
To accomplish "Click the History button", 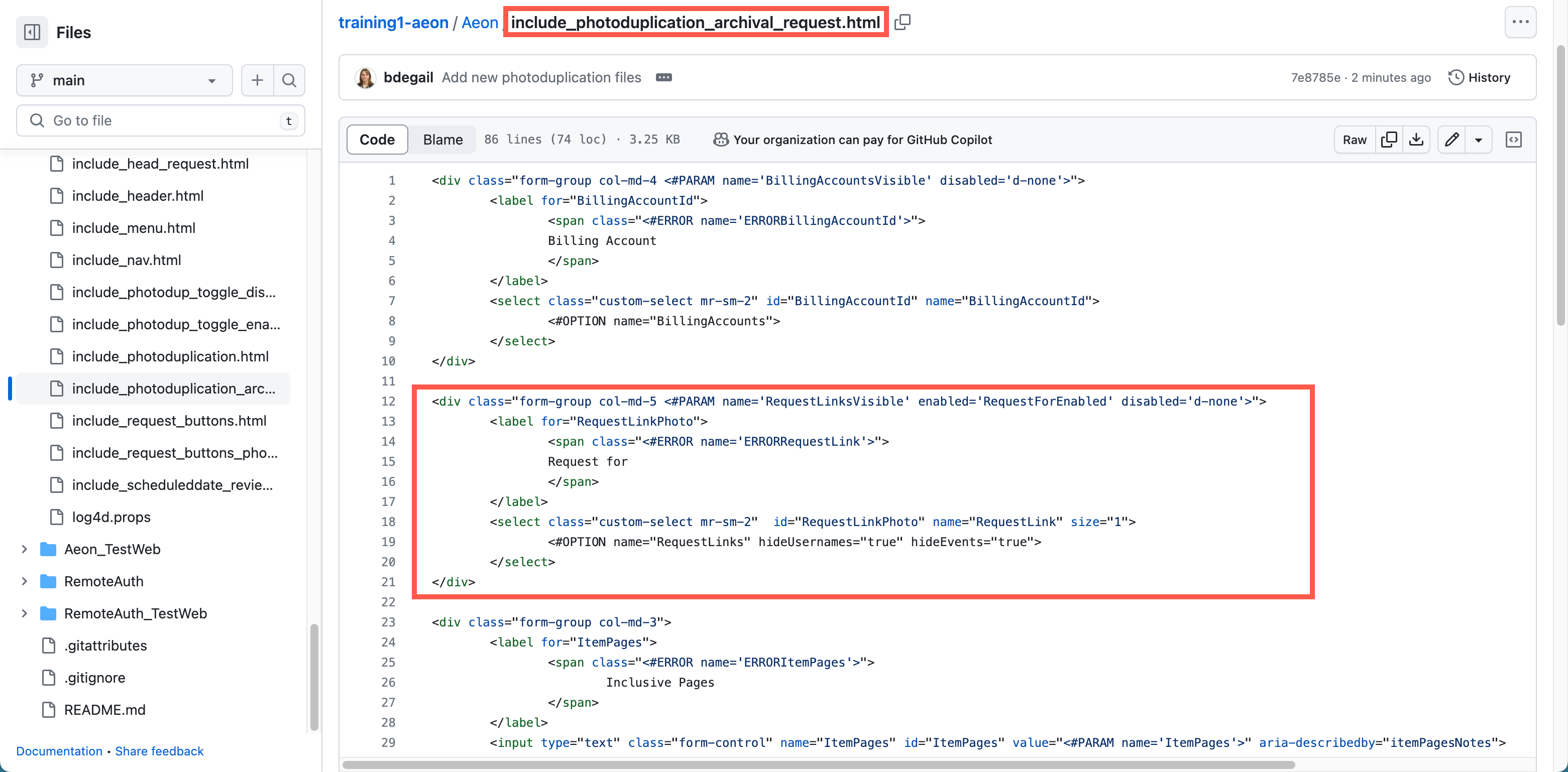I will click(1480, 77).
